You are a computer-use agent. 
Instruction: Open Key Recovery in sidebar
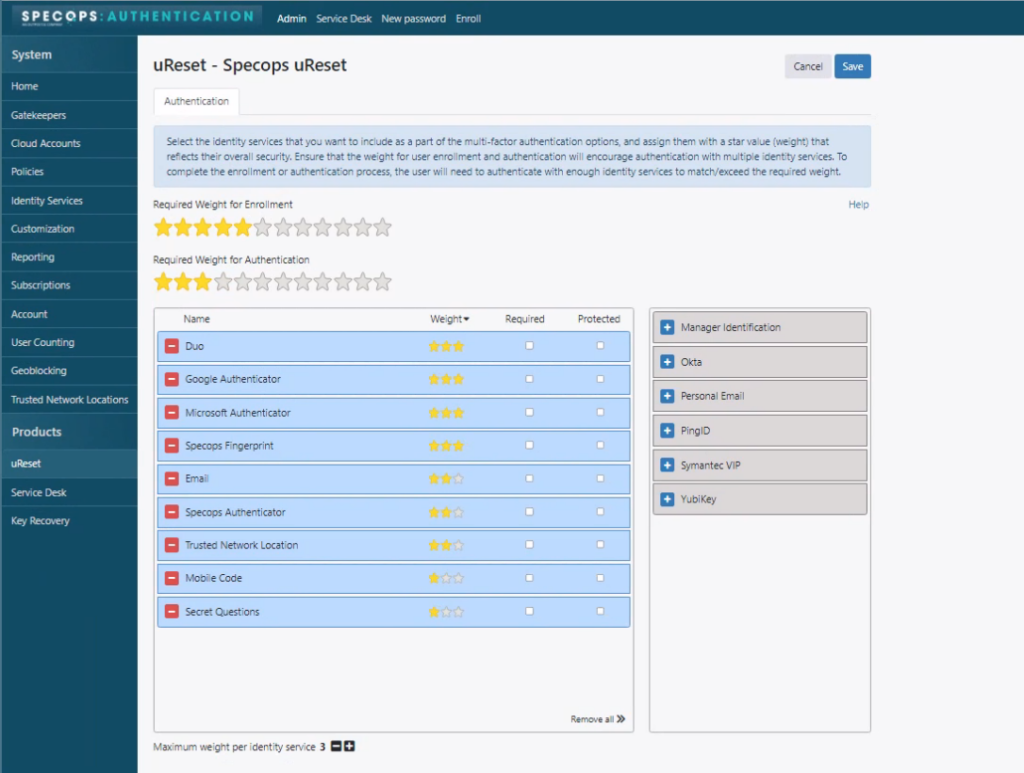click(x=69, y=520)
